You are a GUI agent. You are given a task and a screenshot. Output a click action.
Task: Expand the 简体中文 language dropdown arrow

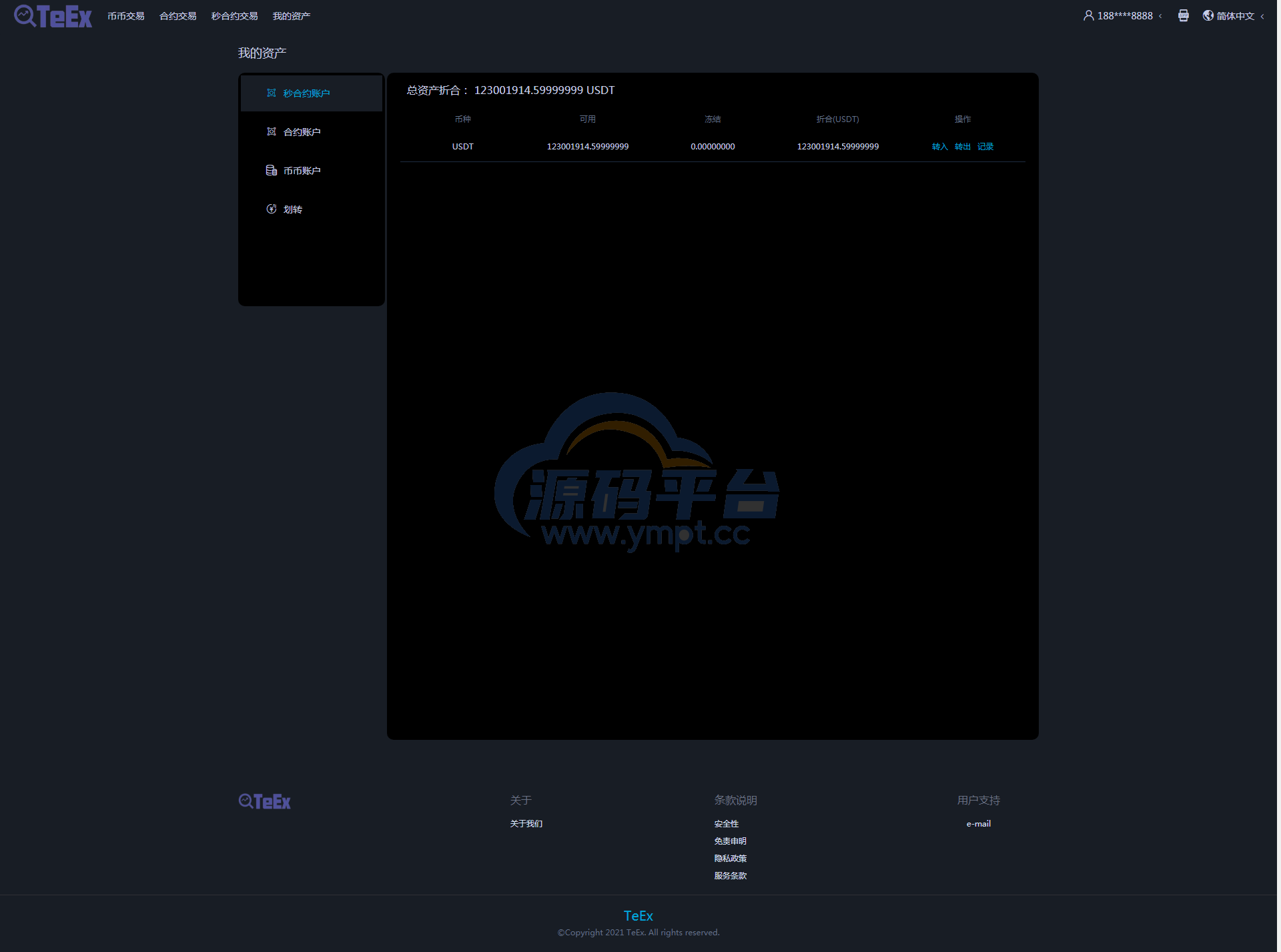(x=1262, y=16)
